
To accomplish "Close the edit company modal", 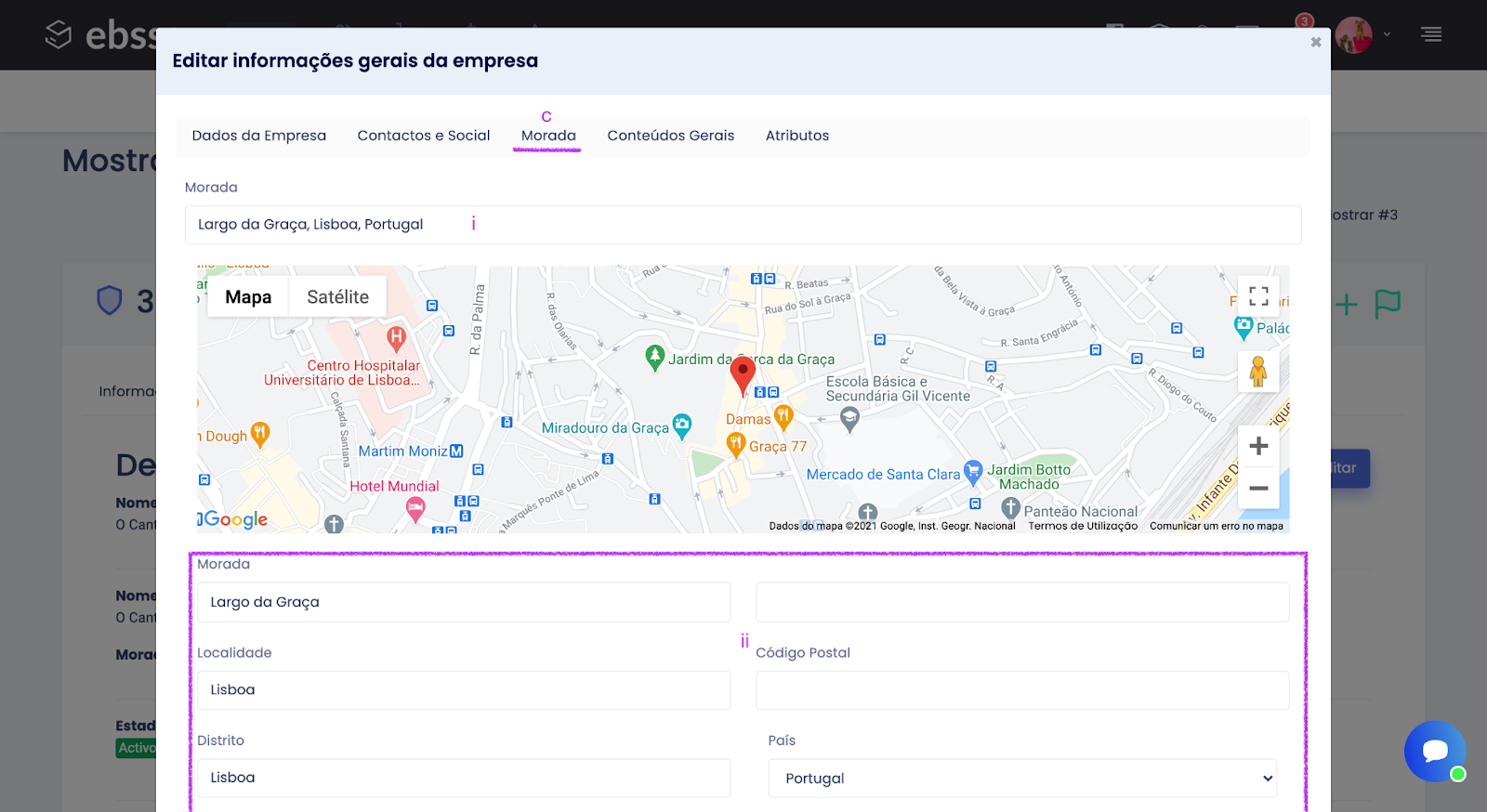I will click(x=1315, y=42).
